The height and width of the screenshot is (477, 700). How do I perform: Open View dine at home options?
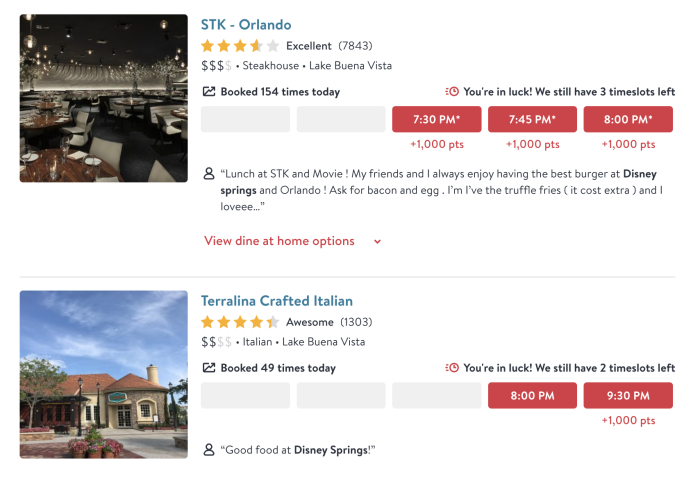click(279, 241)
